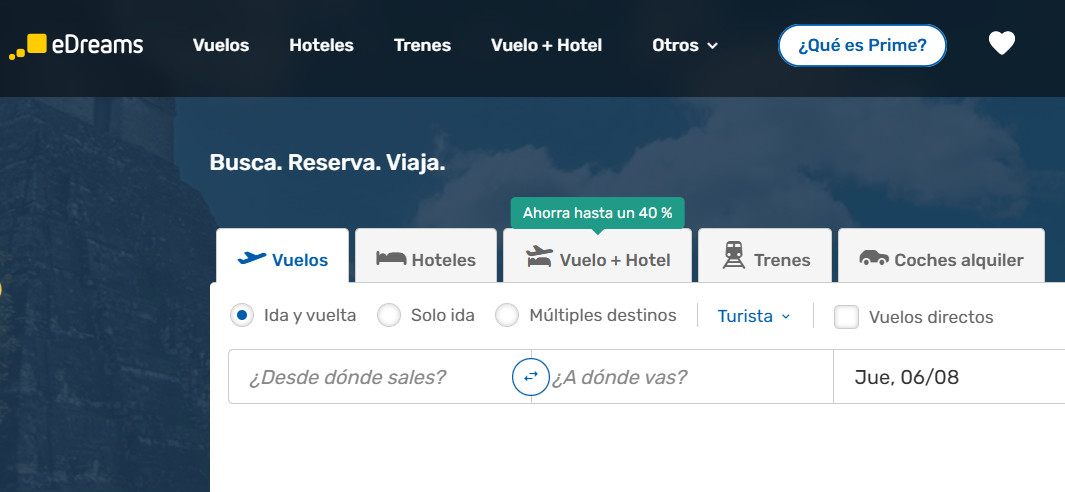
Task: Click the Busca. Reserva. Viaja. heading
Action: click(327, 163)
